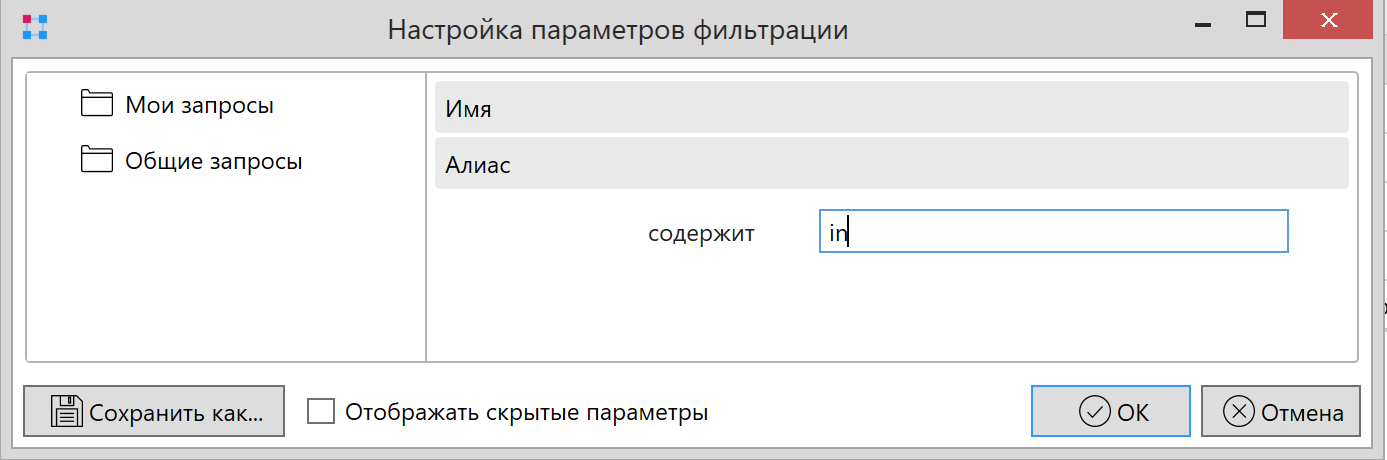Close the Настройка параметров фильтрации dialog

click(x=1329, y=20)
